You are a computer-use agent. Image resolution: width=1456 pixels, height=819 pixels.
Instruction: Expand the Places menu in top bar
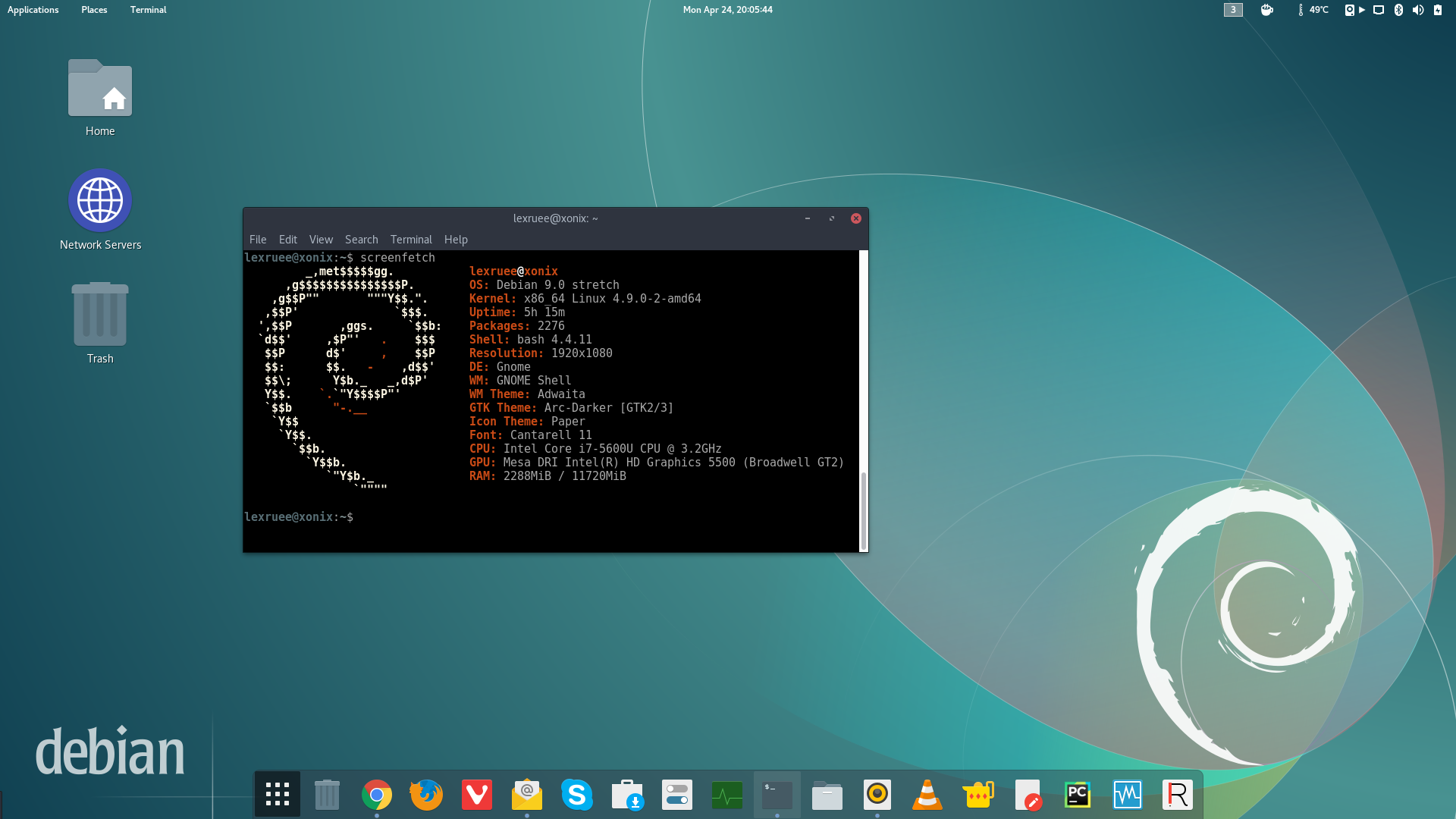94,10
